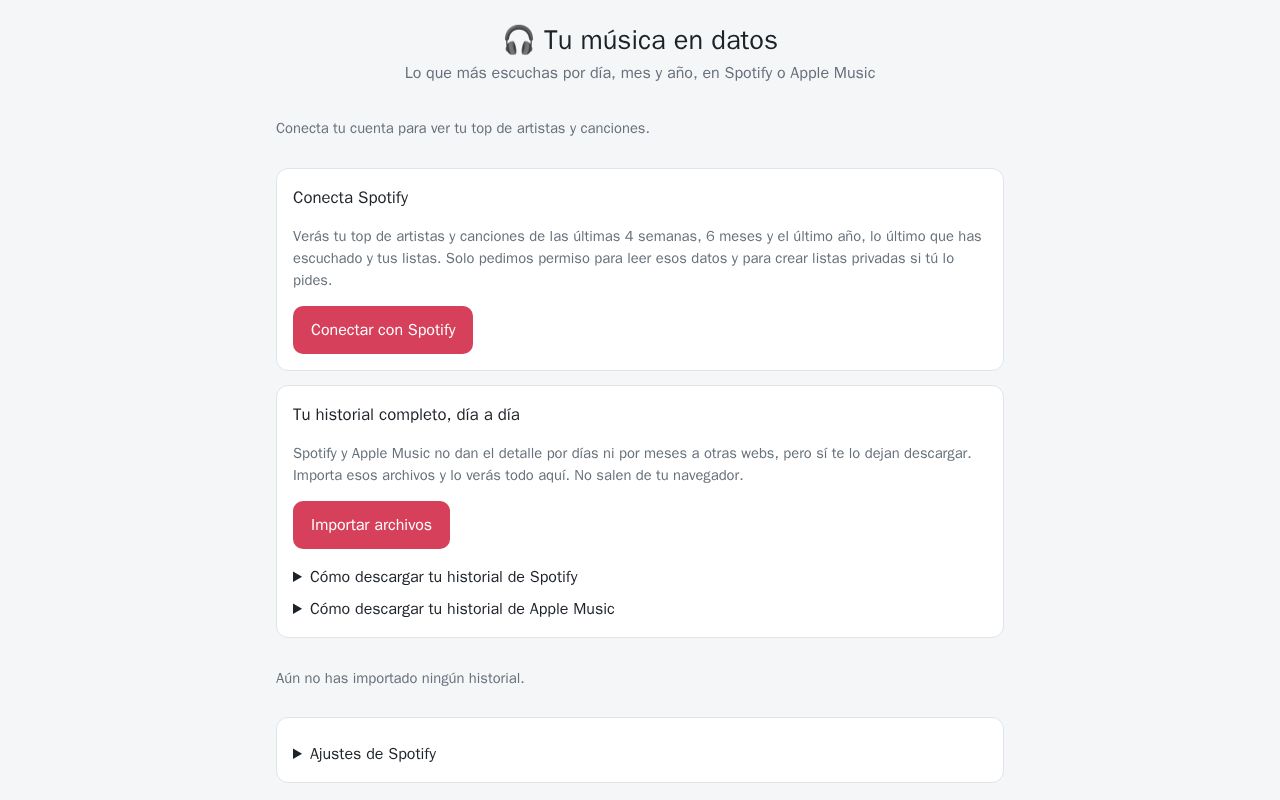Click the 'Spotify y Apple Music no dan' sentence
The width and height of the screenshot is (1280, 800).
point(632,453)
